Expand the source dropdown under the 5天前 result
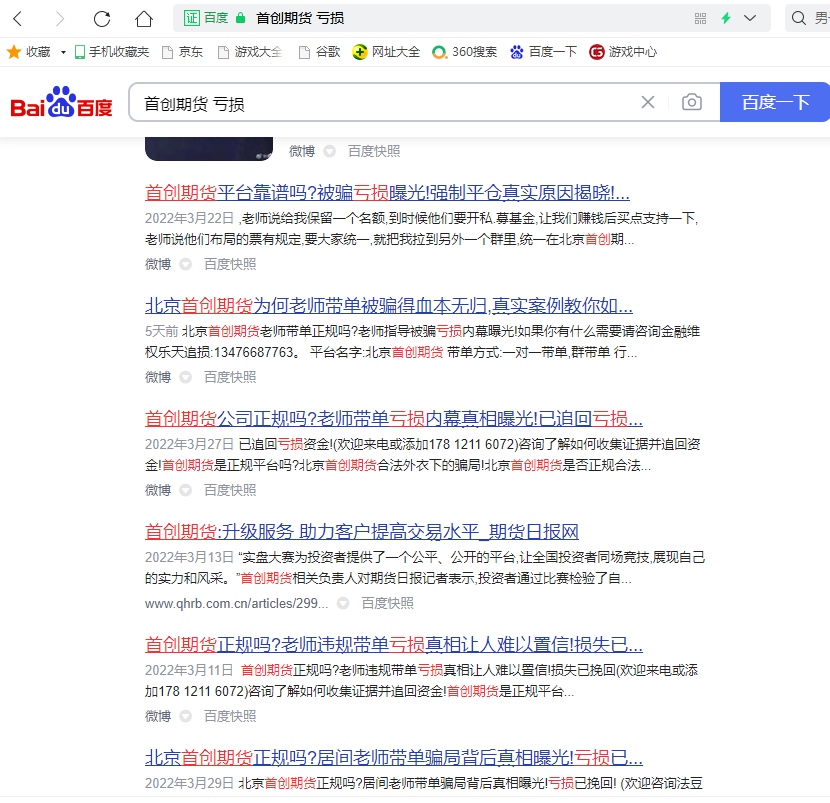The height and width of the screenshot is (803, 830). pos(185,377)
